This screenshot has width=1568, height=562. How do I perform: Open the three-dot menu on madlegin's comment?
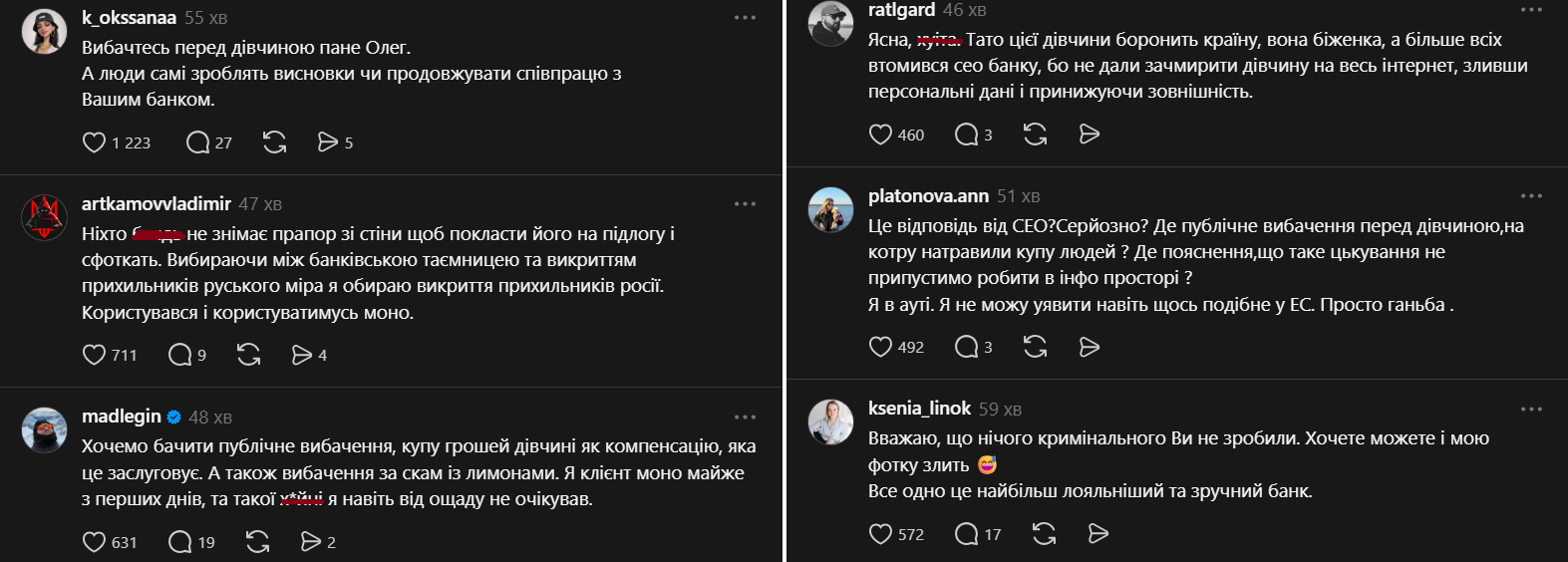pyautogui.click(x=745, y=418)
